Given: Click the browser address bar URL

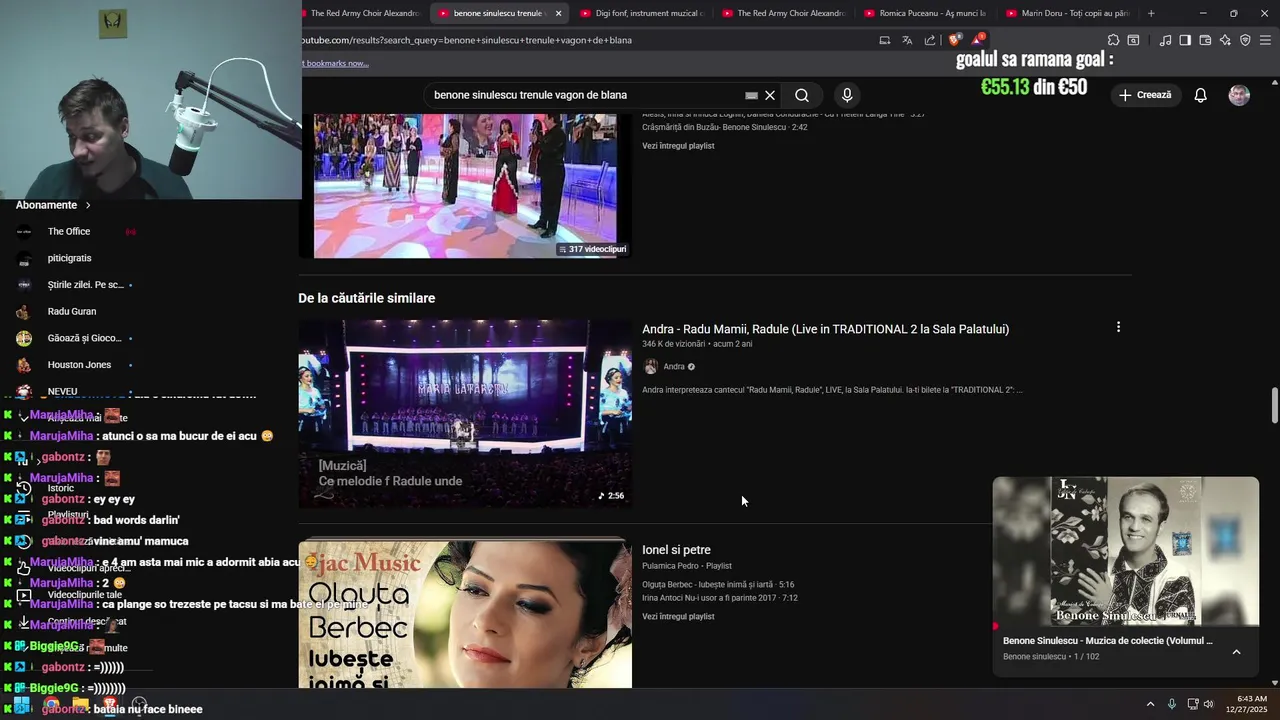Looking at the screenshot, I should [x=467, y=40].
